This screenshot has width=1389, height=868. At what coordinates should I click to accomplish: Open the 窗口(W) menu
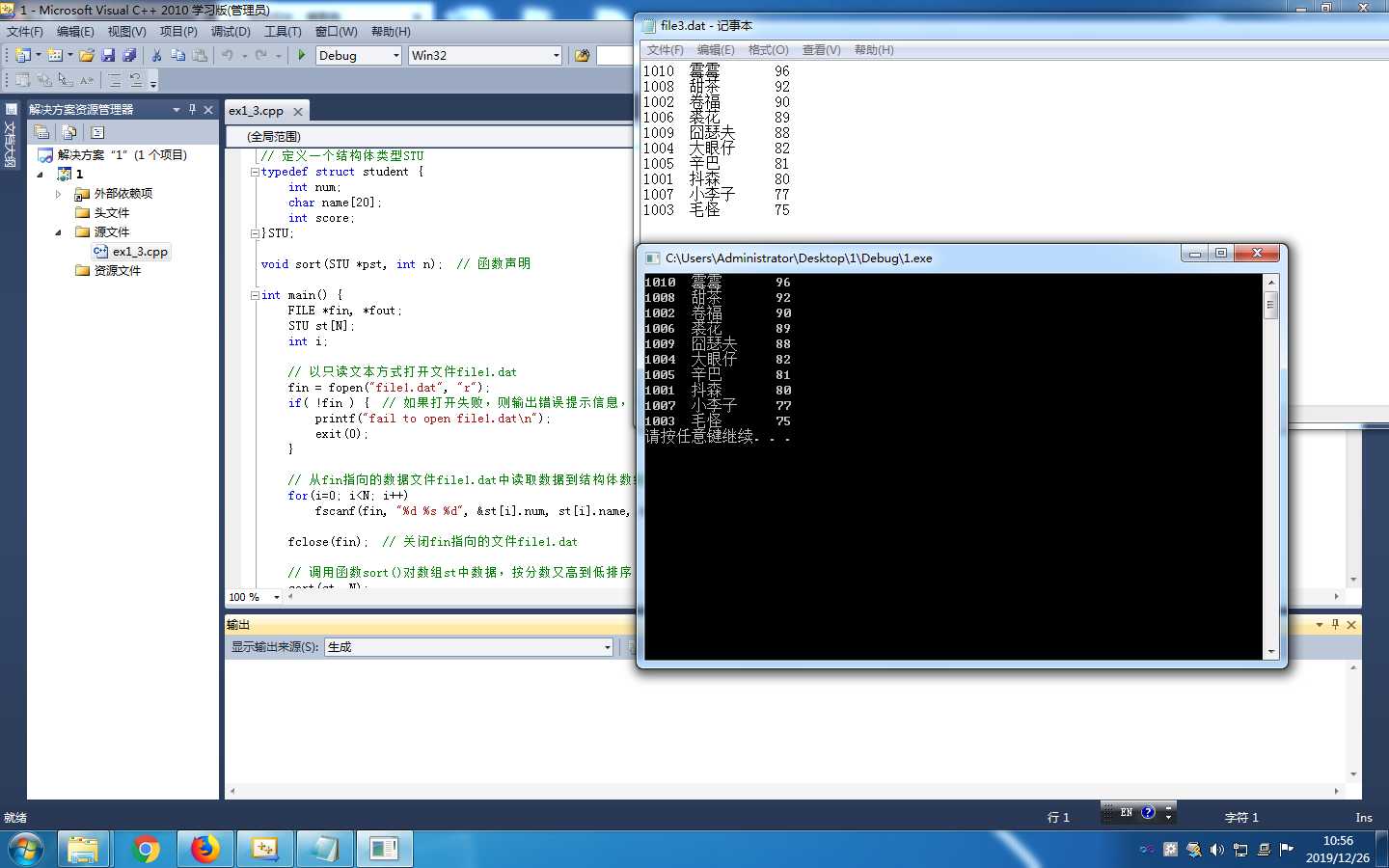click(x=336, y=32)
